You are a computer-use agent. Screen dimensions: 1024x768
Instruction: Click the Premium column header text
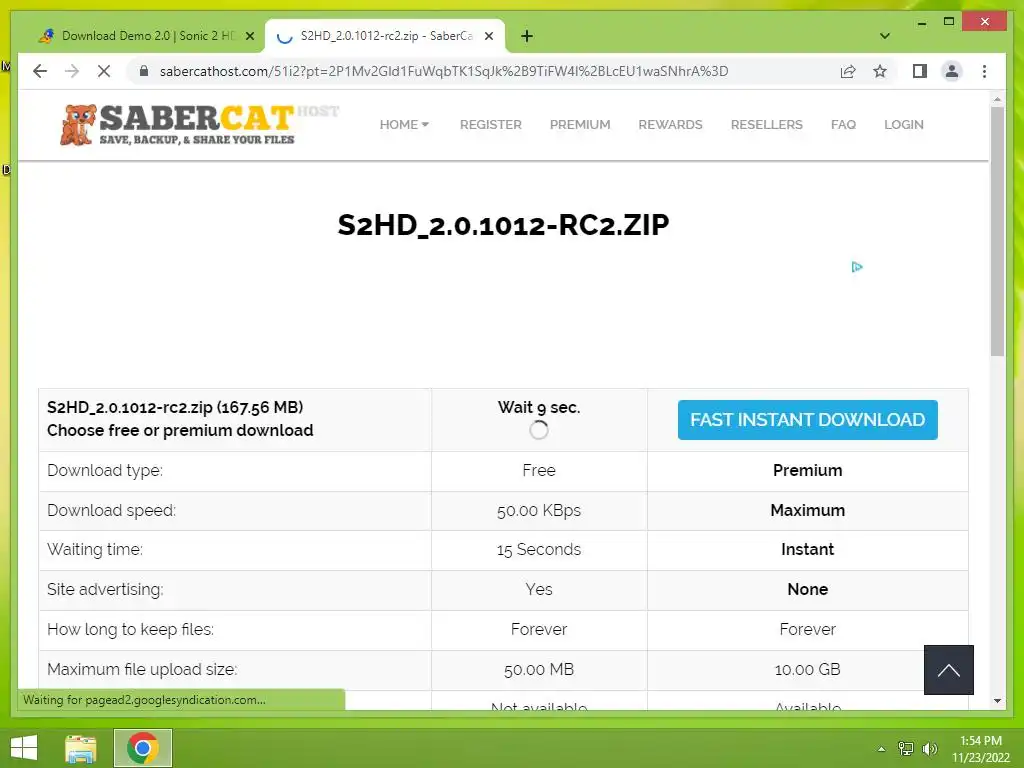pos(807,470)
